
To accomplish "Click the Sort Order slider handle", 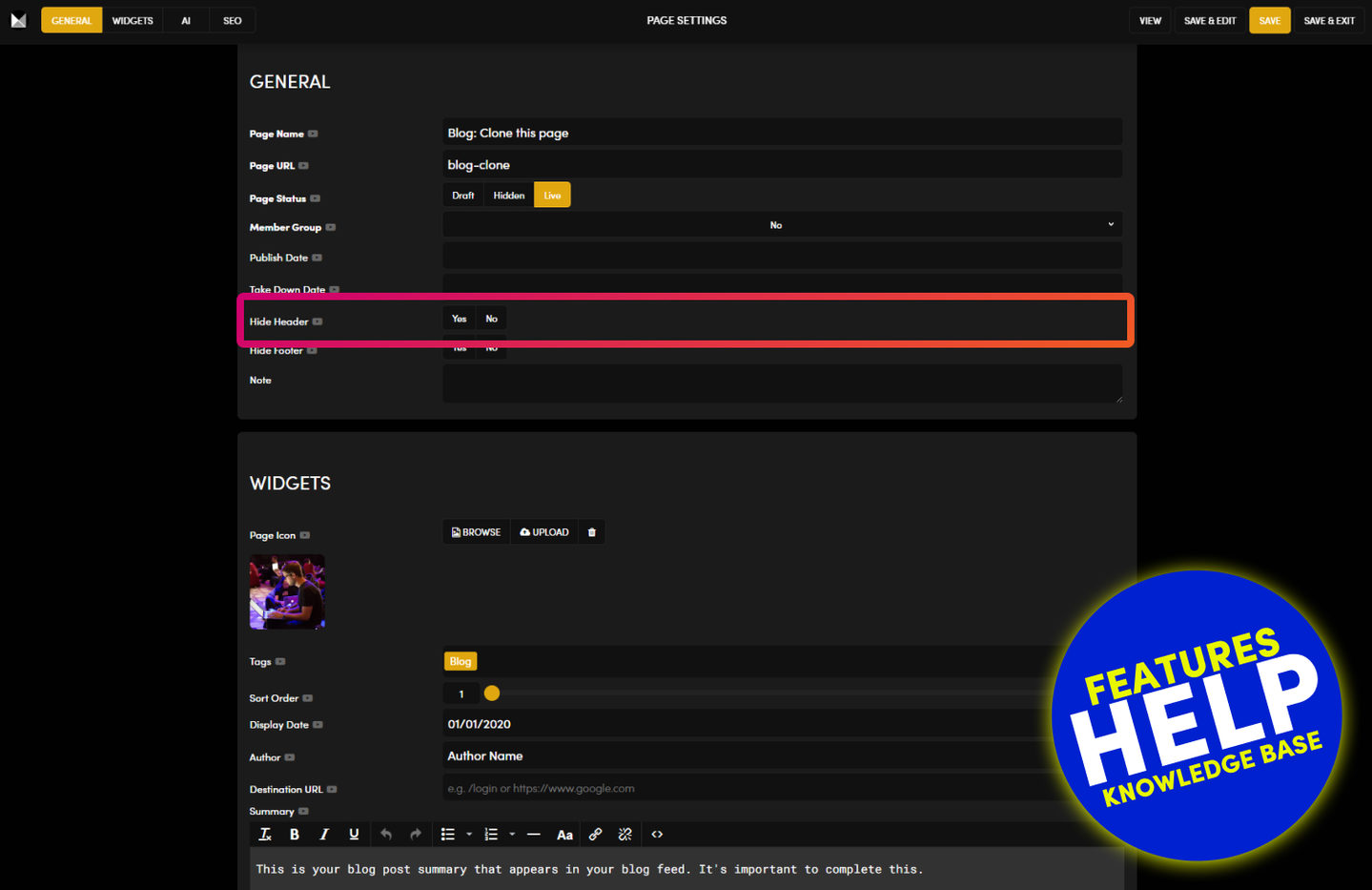I will tap(492, 693).
